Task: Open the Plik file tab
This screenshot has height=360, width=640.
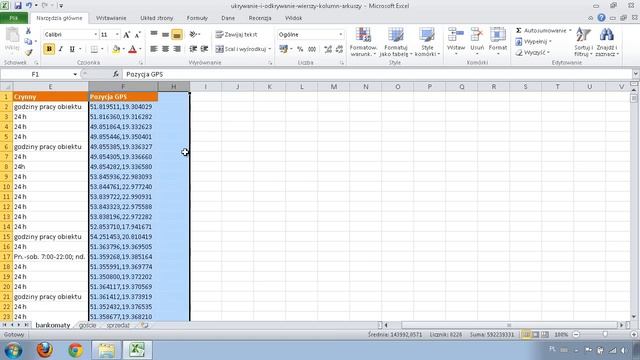Action: click(x=14, y=18)
